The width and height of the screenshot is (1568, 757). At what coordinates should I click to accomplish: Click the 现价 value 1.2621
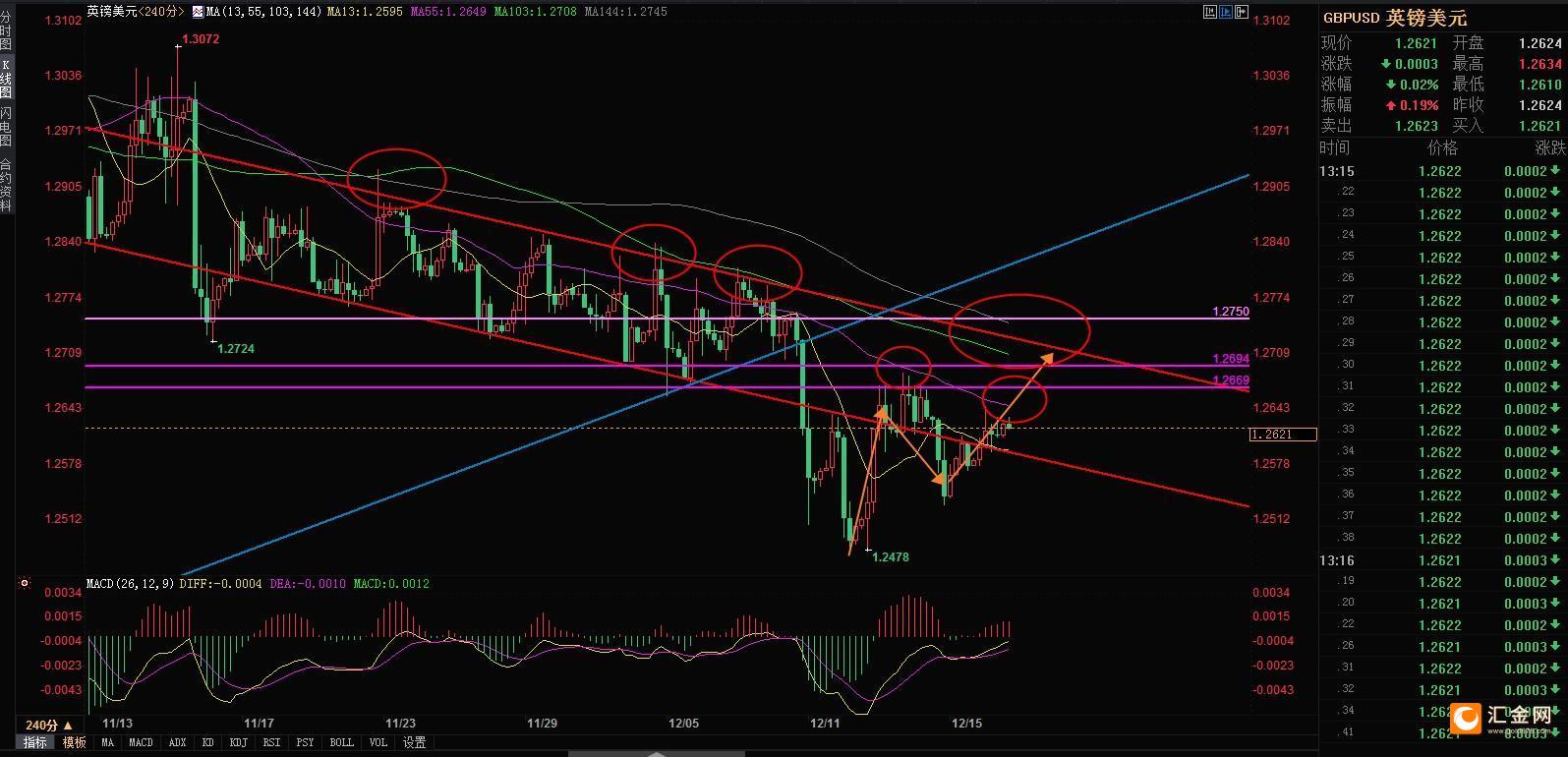[x=1416, y=43]
